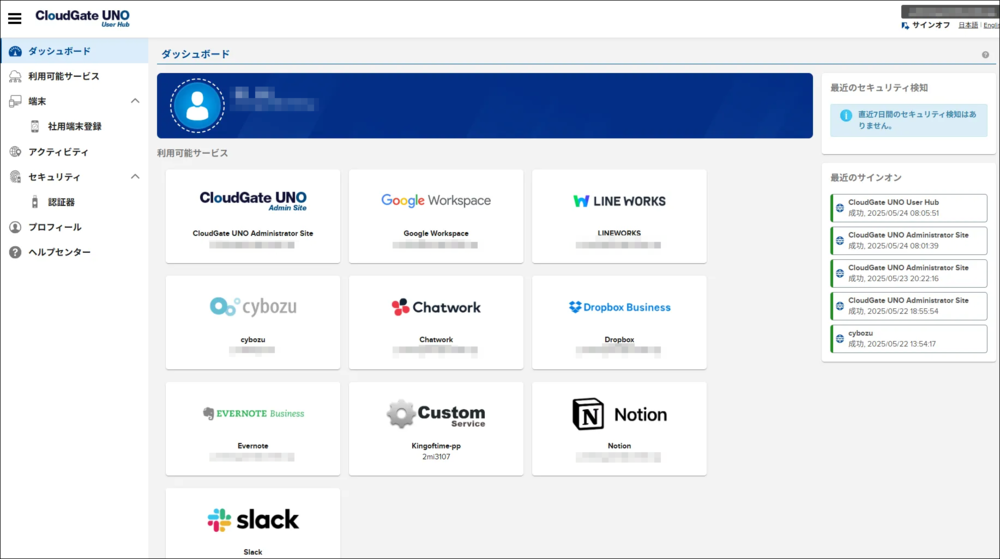Launch the Evernote Business tile

click(253, 429)
